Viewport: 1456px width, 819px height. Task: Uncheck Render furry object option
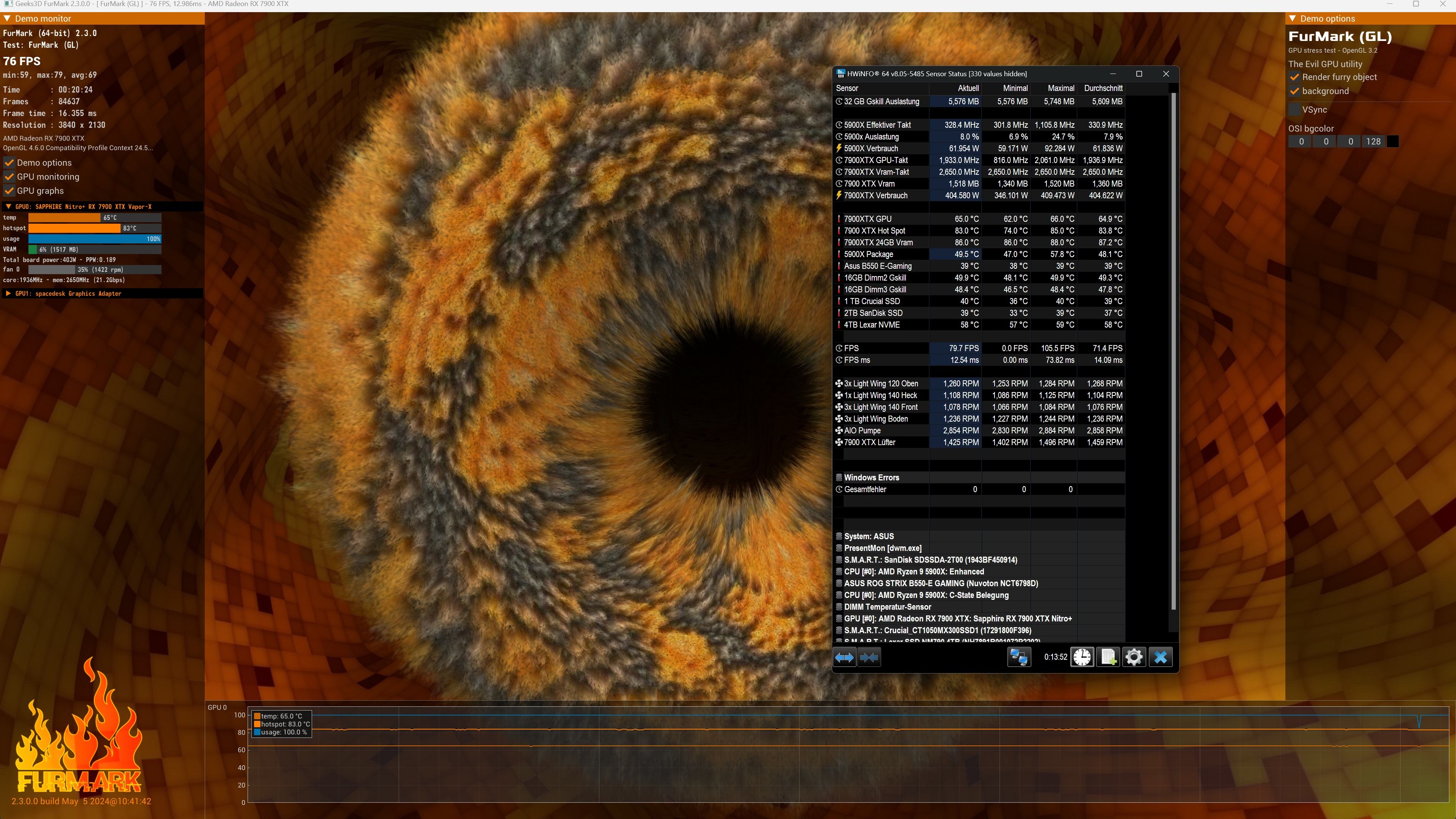click(1295, 77)
